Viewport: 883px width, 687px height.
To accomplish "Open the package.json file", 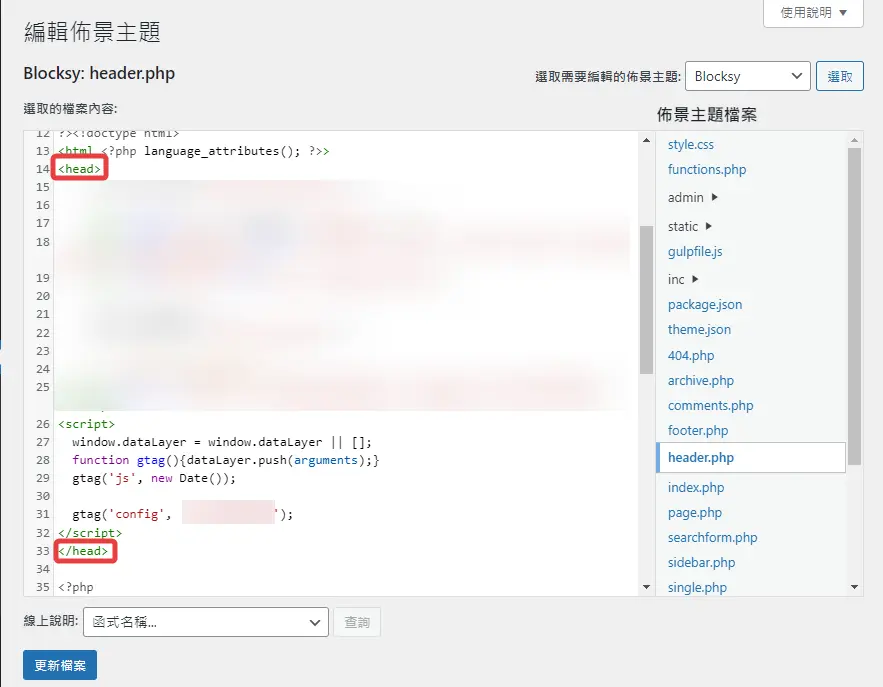I will [705, 305].
